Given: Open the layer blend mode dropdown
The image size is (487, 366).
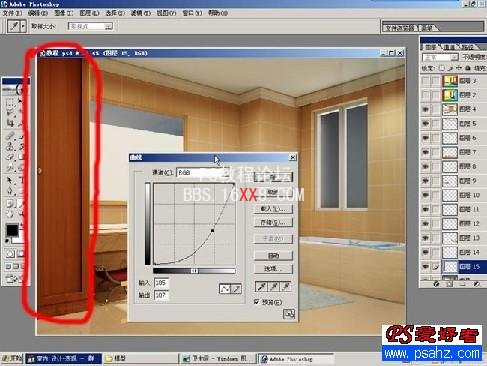Looking at the screenshot, I should (x=440, y=57).
